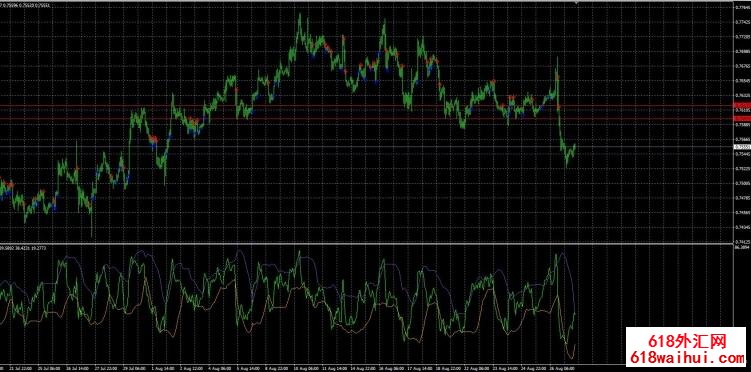Click the 0.77425 price scale label
The image size is (751, 372).
(x=742, y=22)
